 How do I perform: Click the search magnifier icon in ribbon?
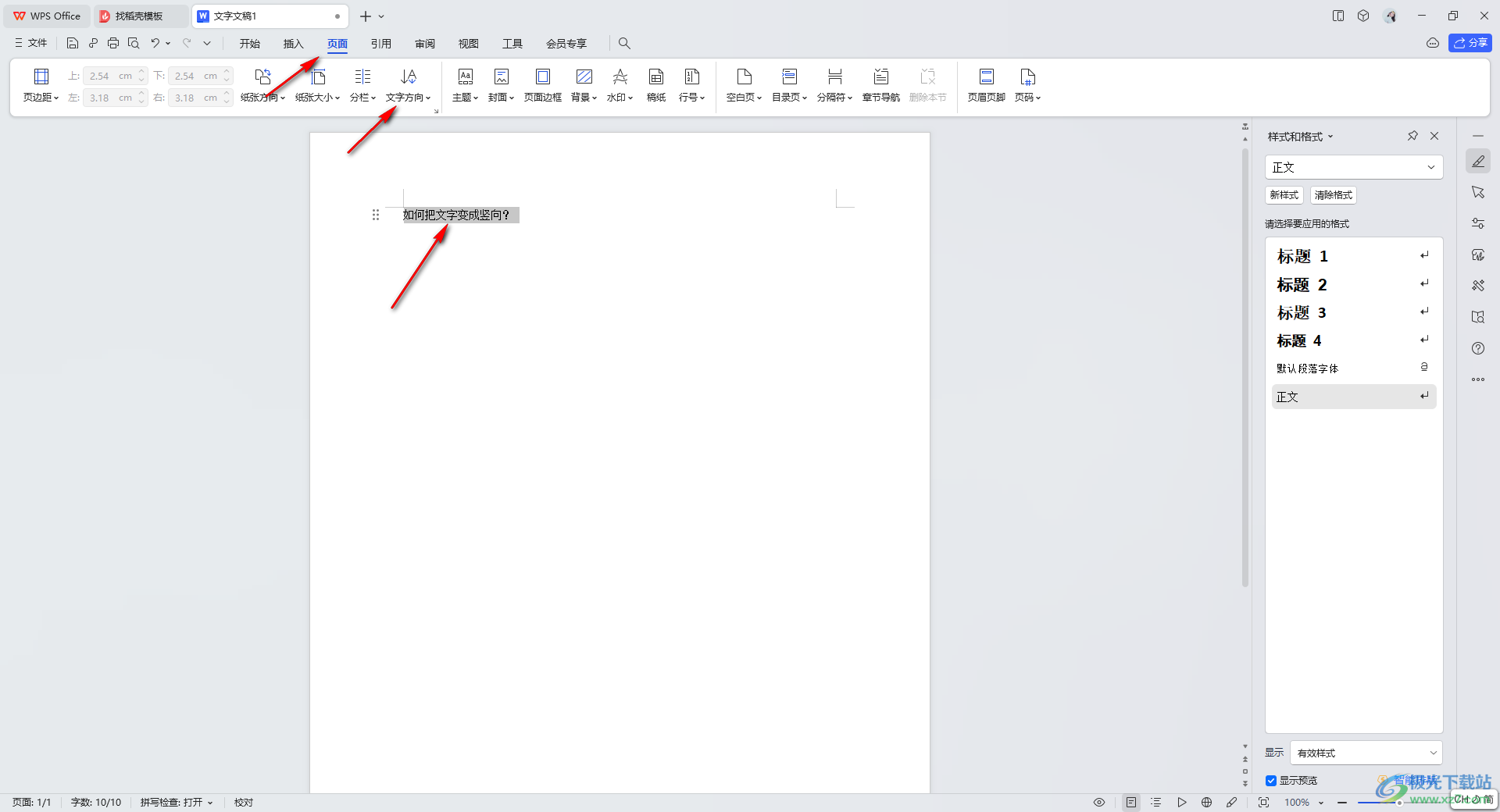click(x=624, y=43)
